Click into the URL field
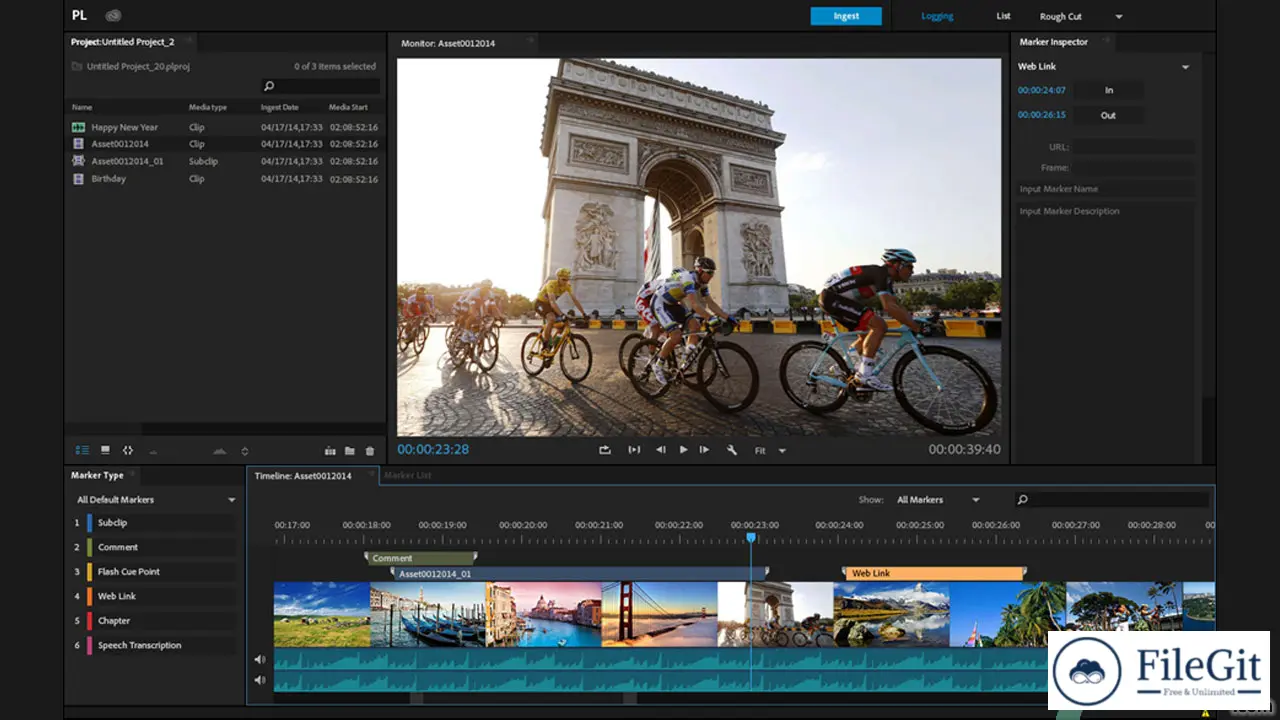The width and height of the screenshot is (1280, 720). 1134,147
